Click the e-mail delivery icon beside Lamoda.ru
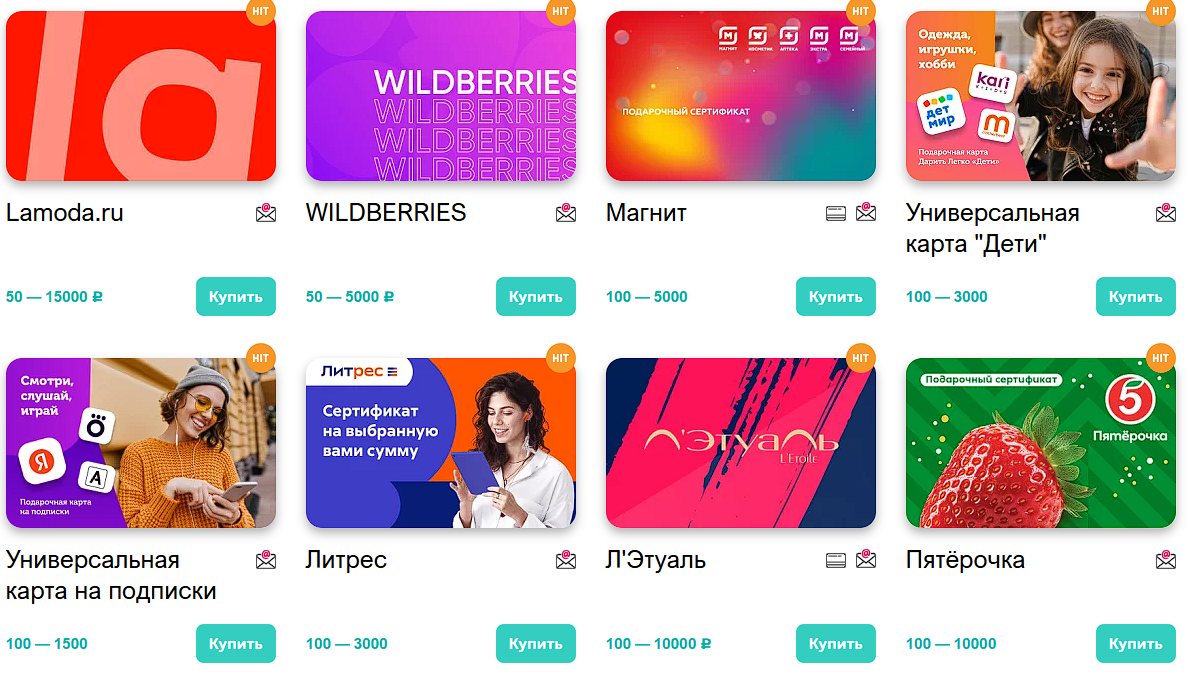This screenshot has height=676, width=1189. point(266,213)
